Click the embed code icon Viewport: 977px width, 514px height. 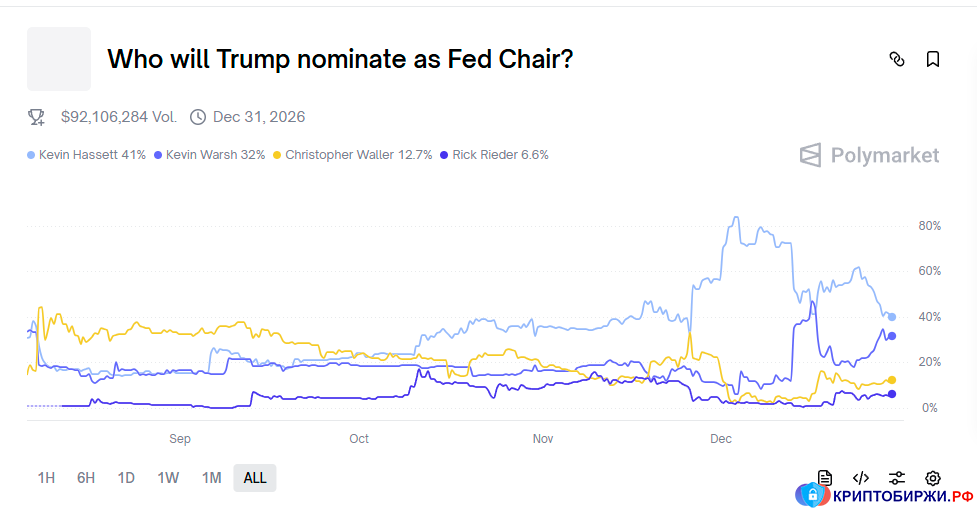[861, 478]
